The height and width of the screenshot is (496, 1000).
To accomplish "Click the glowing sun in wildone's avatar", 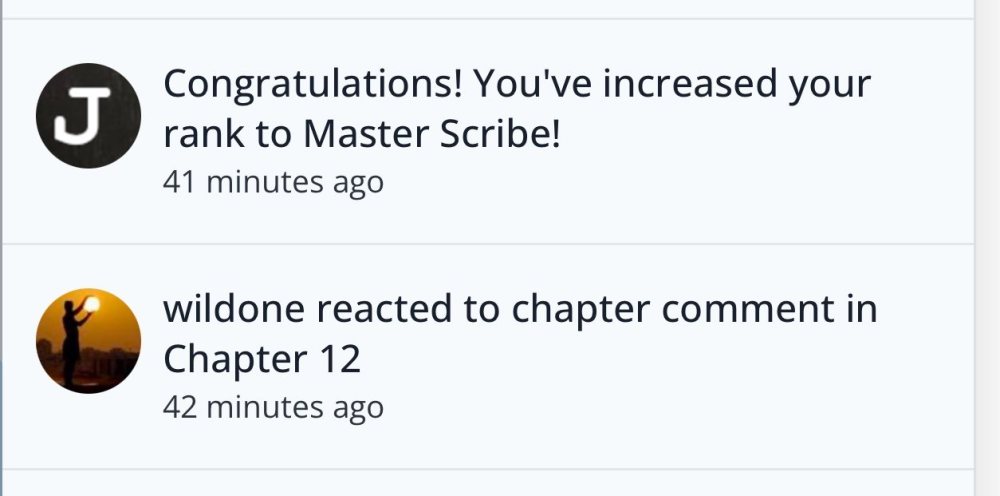I will tap(91, 304).
